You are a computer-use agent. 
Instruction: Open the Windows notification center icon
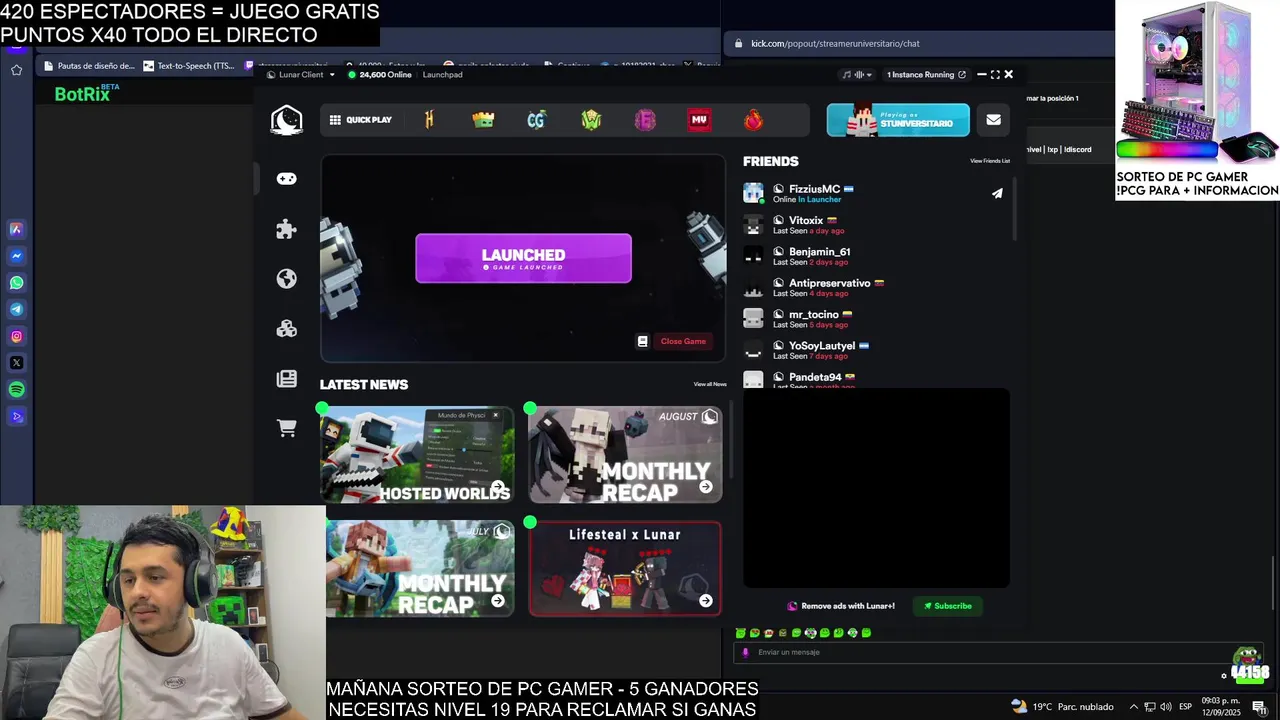pyautogui.click(x=1259, y=707)
